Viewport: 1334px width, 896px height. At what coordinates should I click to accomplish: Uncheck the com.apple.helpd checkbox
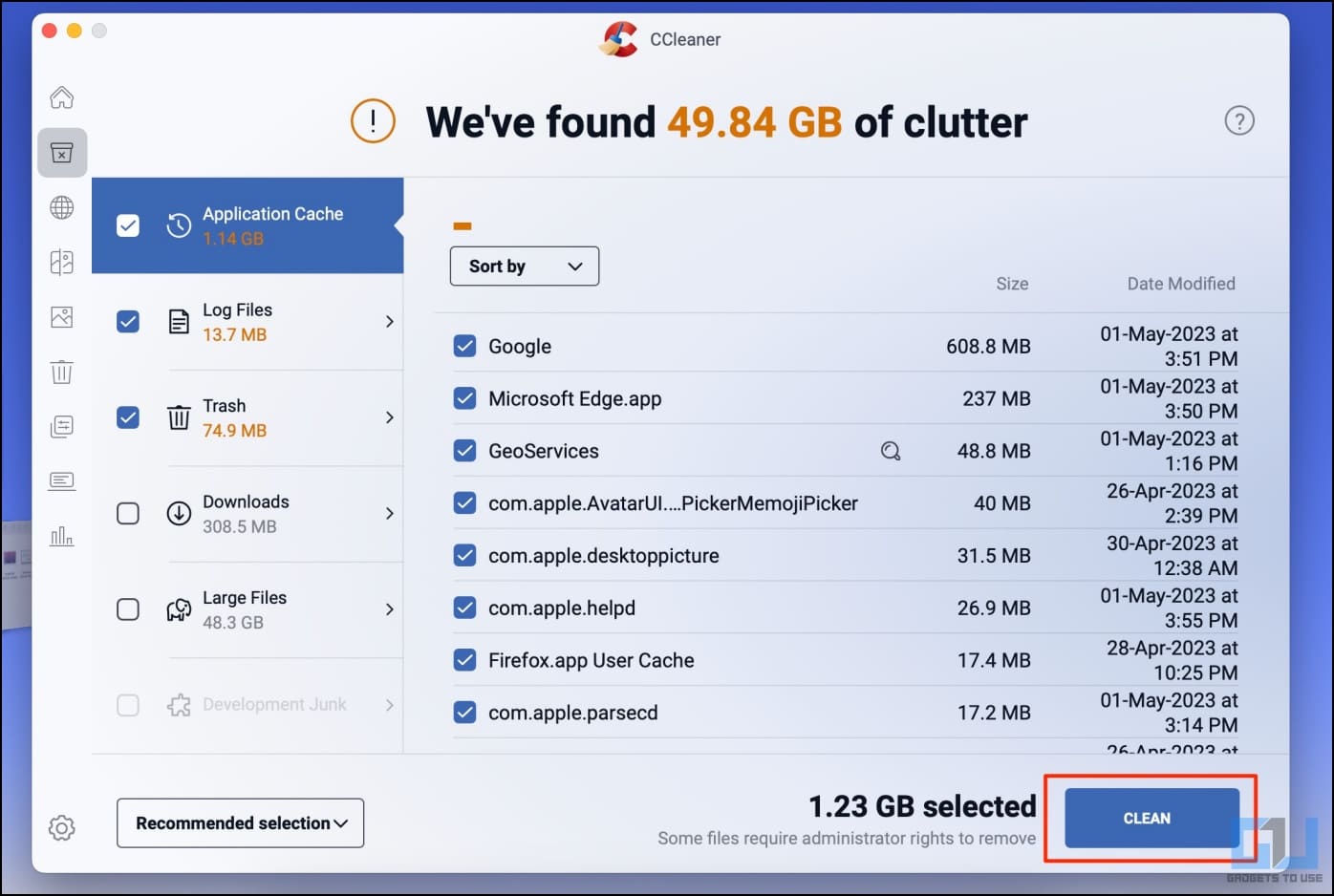(x=464, y=608)
